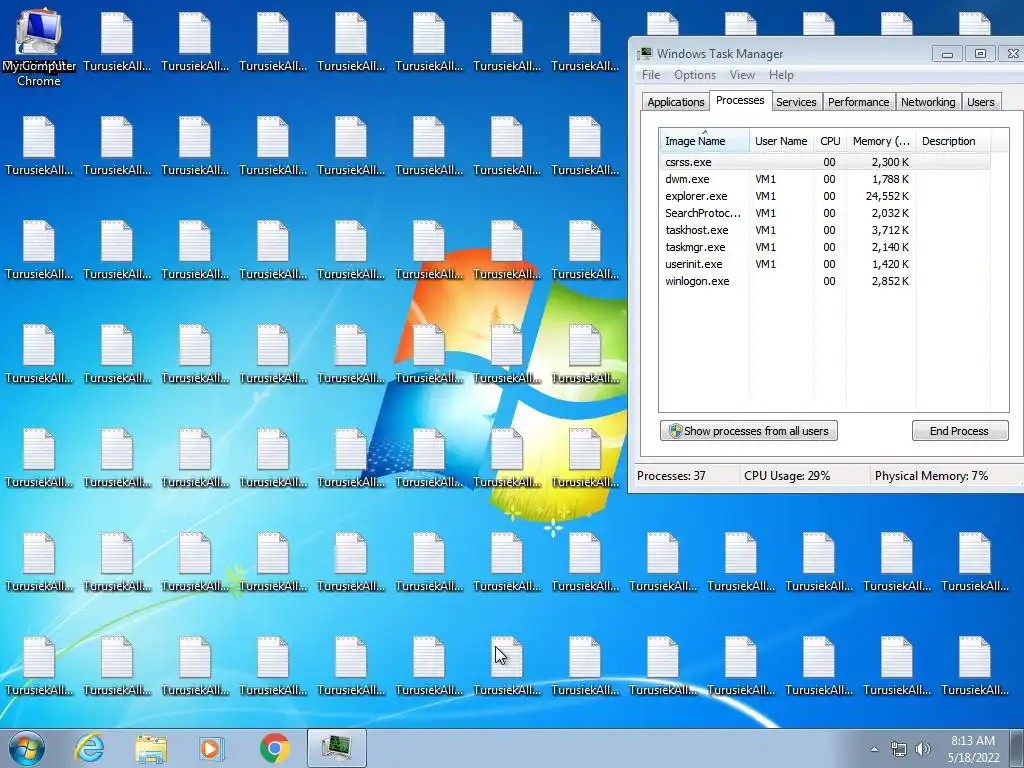
Task: Click the Task Manager title bar icon
Action: pos(645,54)
